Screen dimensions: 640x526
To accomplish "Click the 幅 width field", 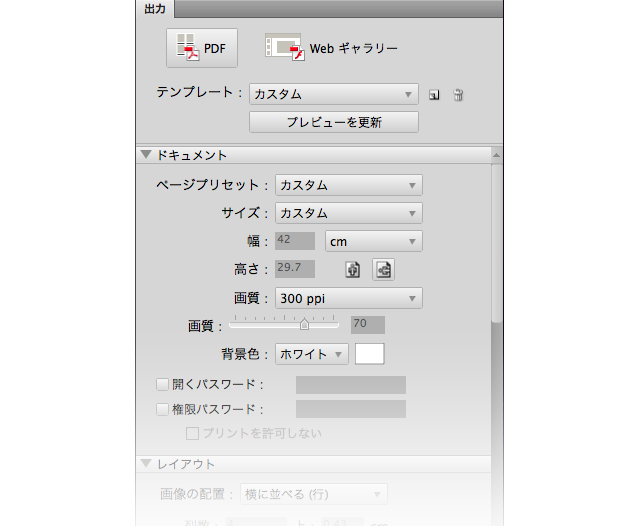I will (295, 241).
